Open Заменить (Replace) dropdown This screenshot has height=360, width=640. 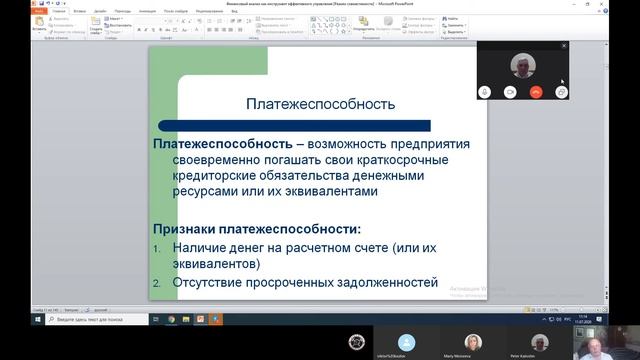(x=454, y=25)
